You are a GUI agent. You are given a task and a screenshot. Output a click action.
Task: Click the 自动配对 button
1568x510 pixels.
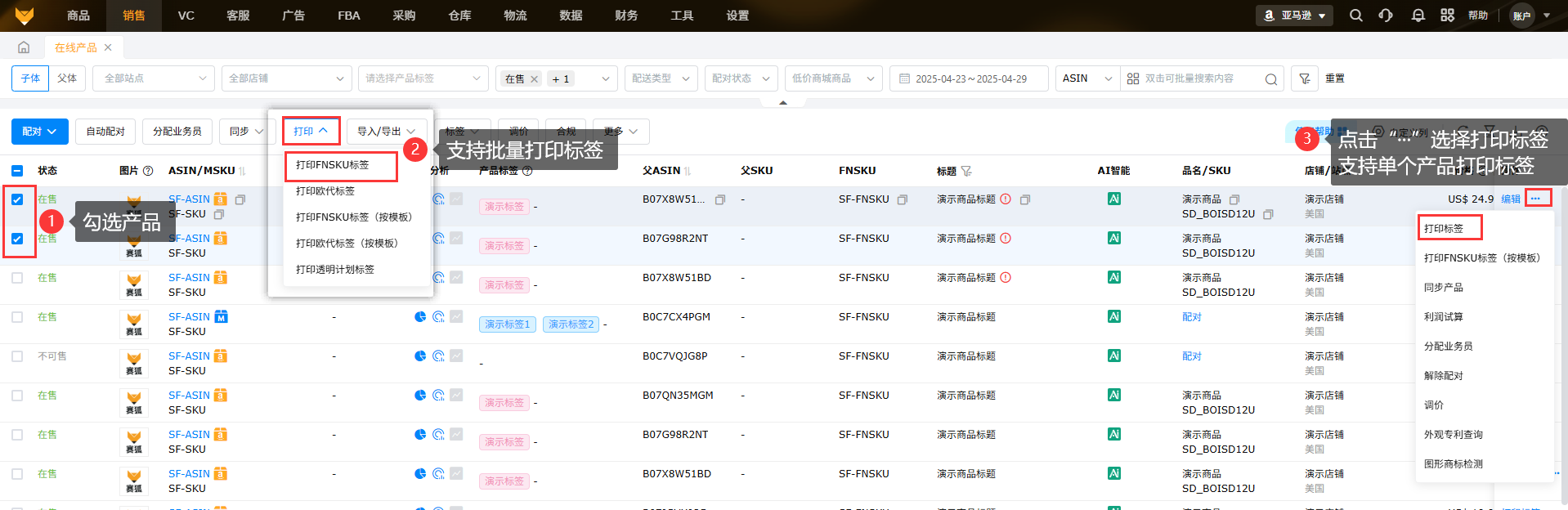point(105,132)
